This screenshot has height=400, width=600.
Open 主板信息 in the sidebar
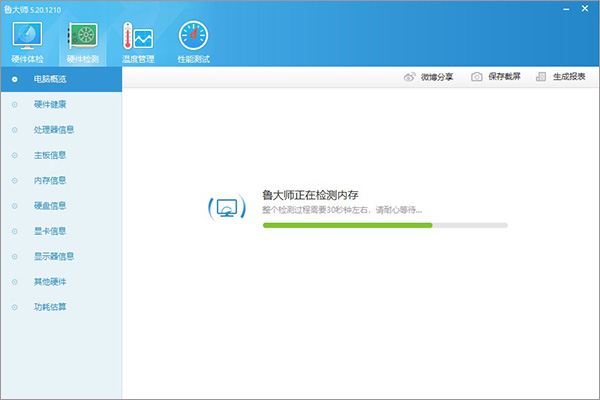(61, 155)
